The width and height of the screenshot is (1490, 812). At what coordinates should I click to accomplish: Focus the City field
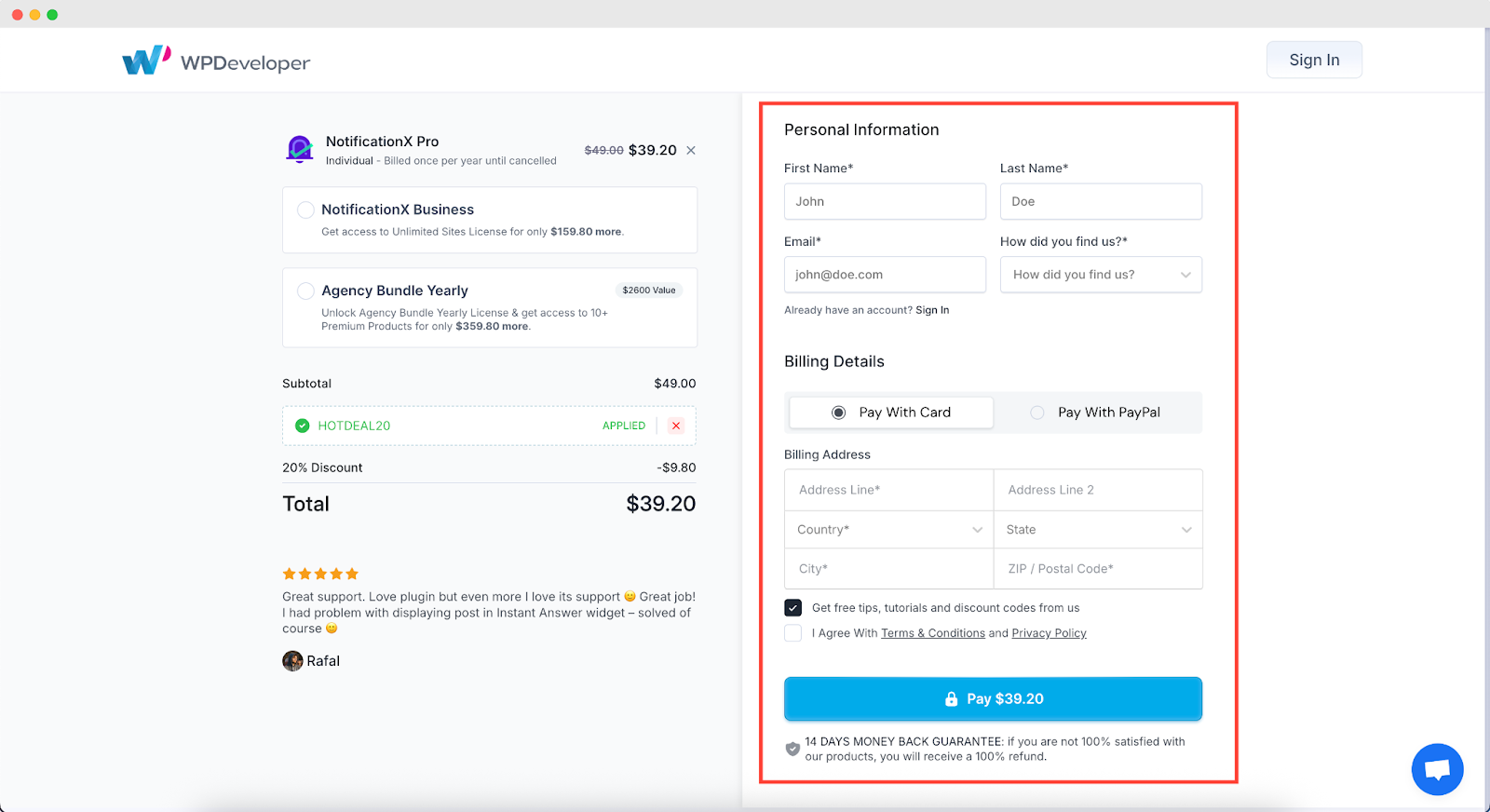click(889, 569)
